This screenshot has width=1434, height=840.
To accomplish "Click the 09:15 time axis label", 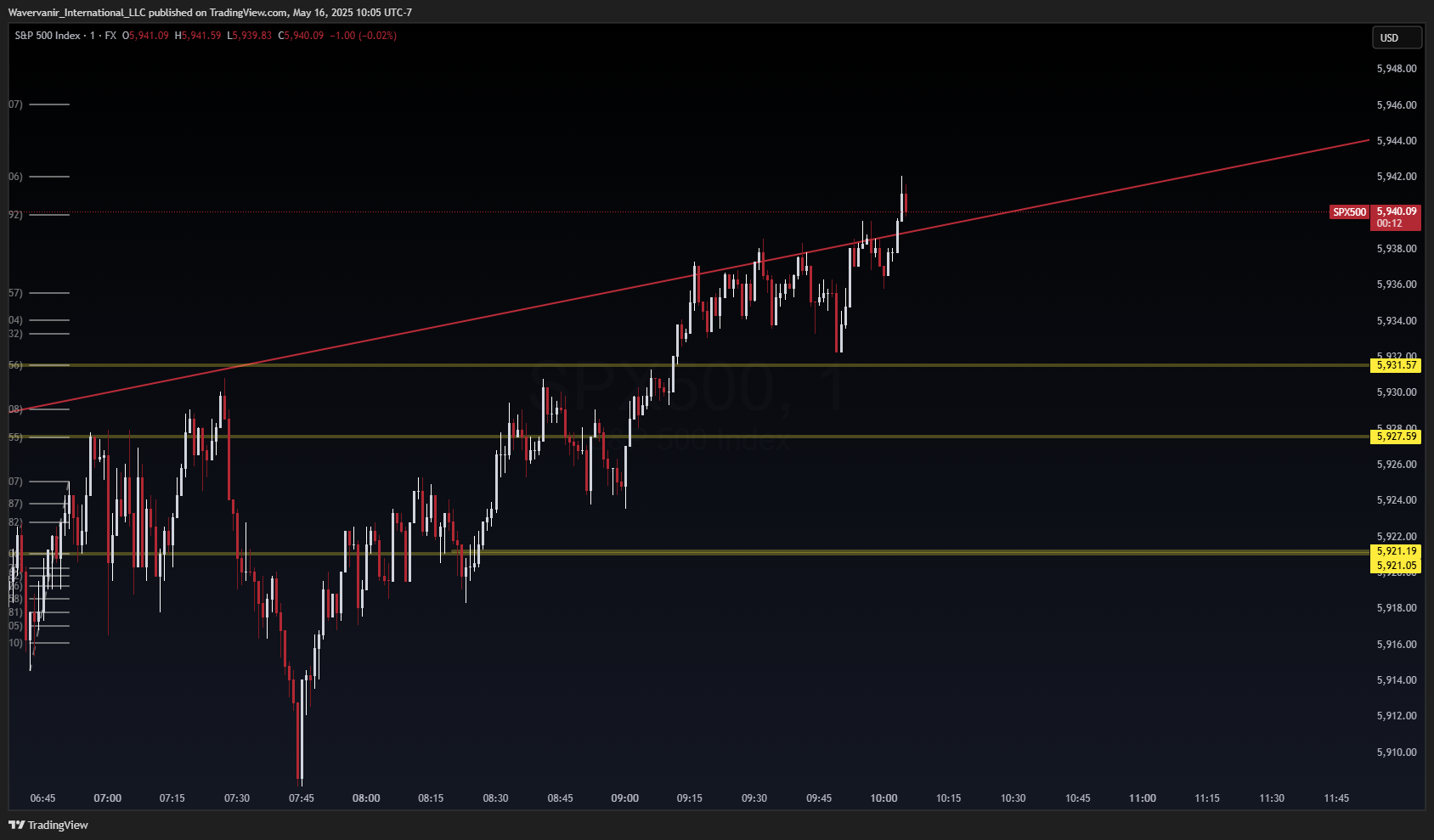I will pos(690,798).
